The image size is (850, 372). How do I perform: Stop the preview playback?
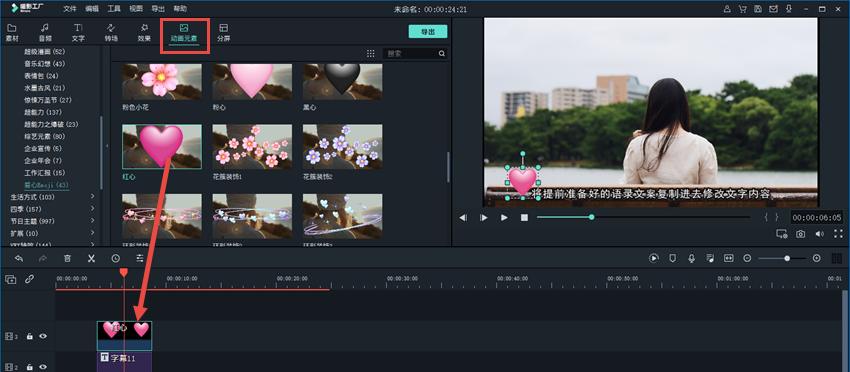pos(524,217)
